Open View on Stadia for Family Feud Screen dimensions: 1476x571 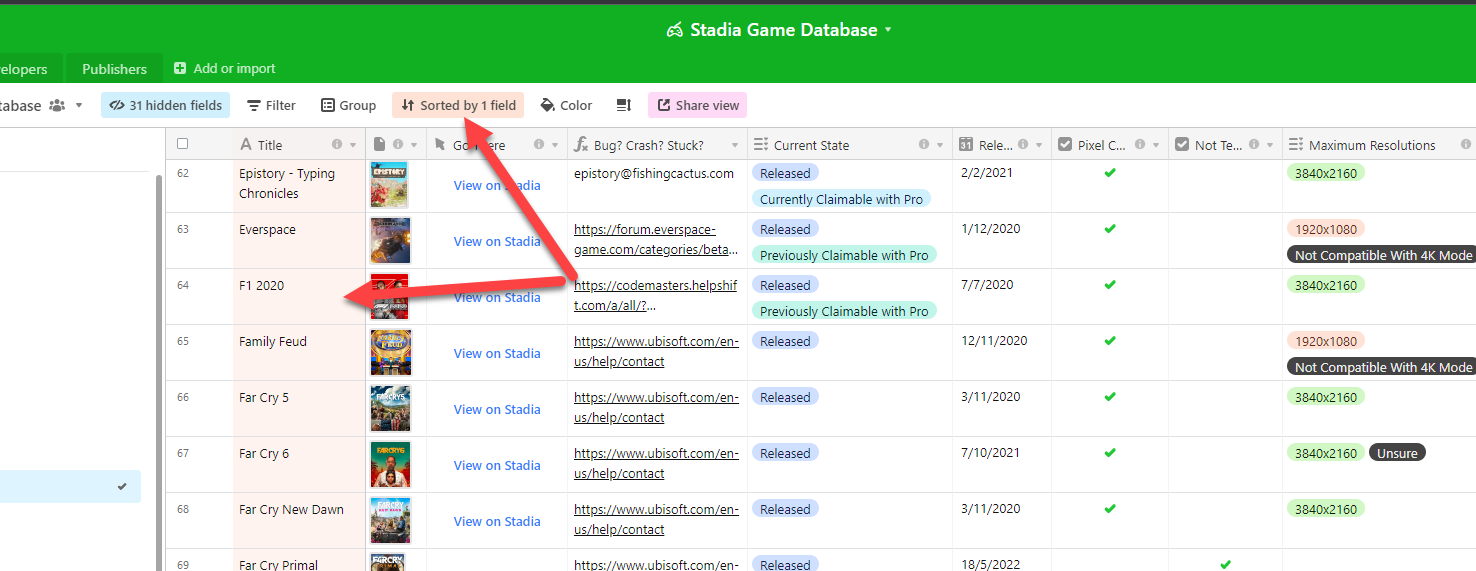[497, 353]
